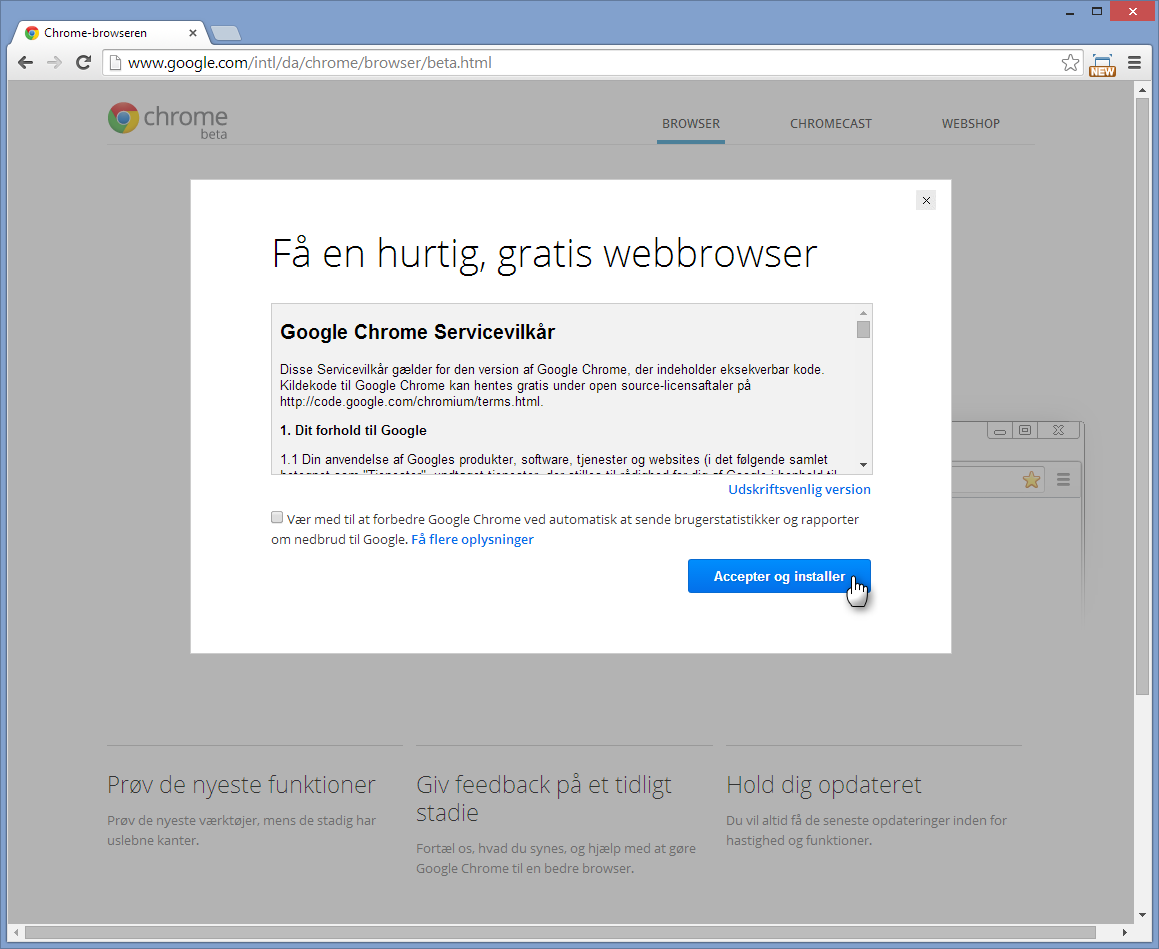Viewport: 1159px width, 949px height.
Task: Click the address bar URL field
Action: pos(580,63)
